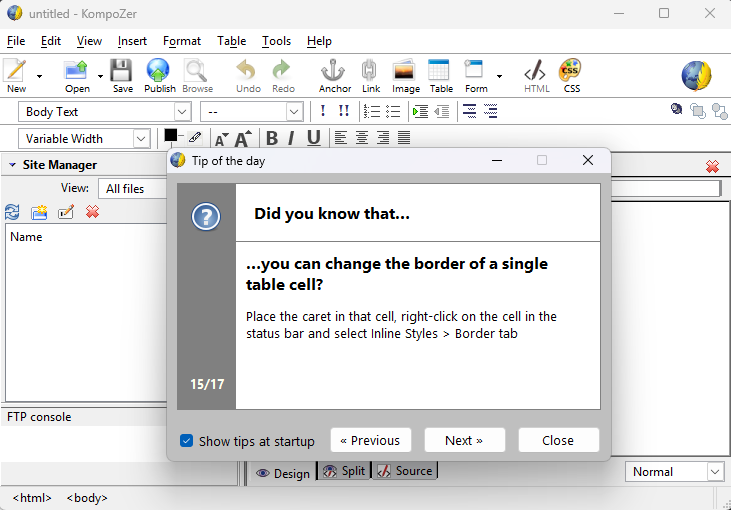Click the black text color swatch
Screen dimensions: 731x510
170,134
